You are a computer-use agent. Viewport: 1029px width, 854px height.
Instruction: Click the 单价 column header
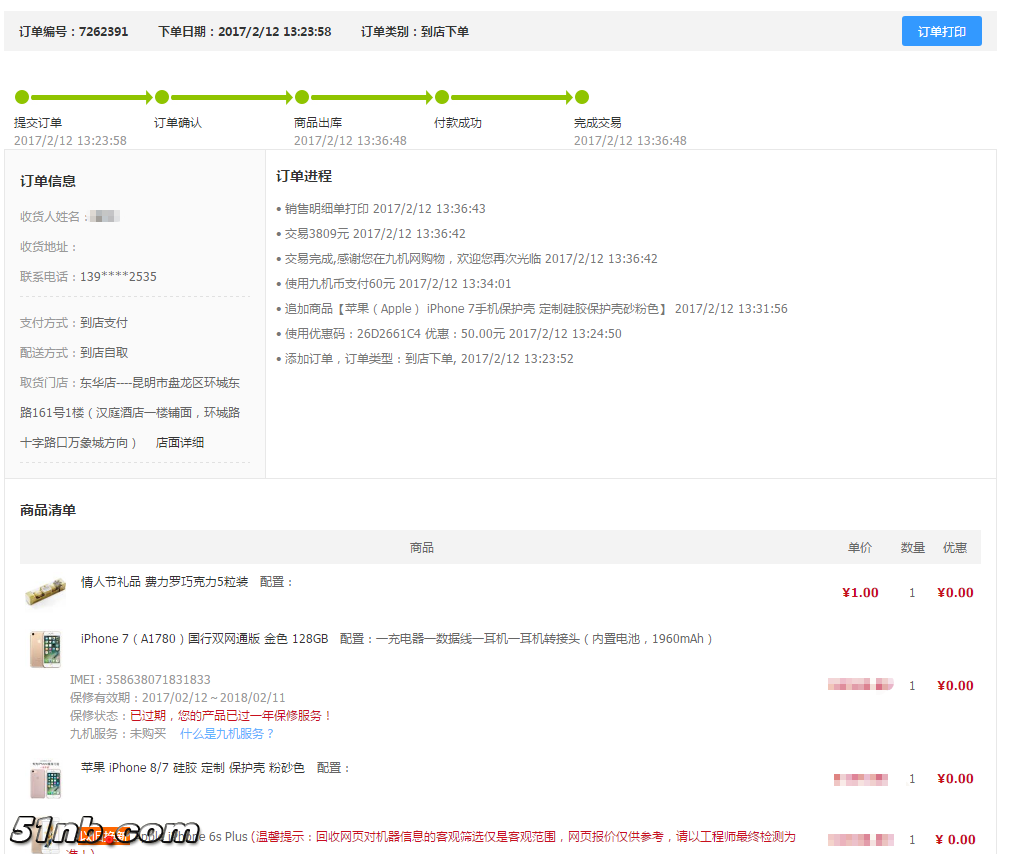860,547
